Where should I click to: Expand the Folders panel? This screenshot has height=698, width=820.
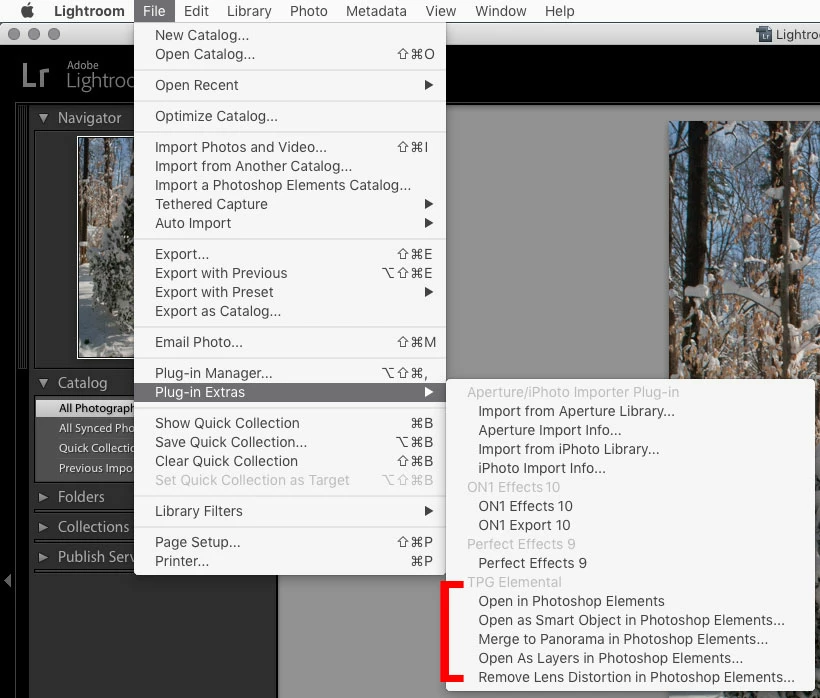pyautogui.click(x=43, y=497)
